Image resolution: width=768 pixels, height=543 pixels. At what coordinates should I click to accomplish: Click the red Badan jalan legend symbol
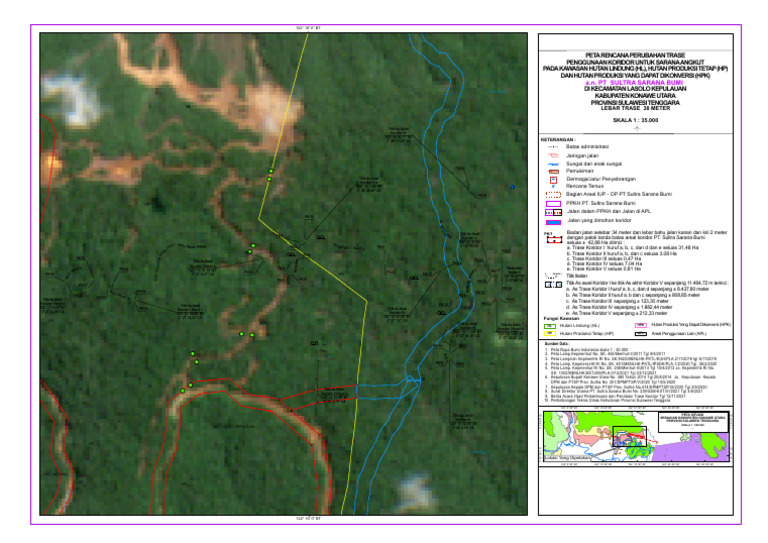(554, 239)
